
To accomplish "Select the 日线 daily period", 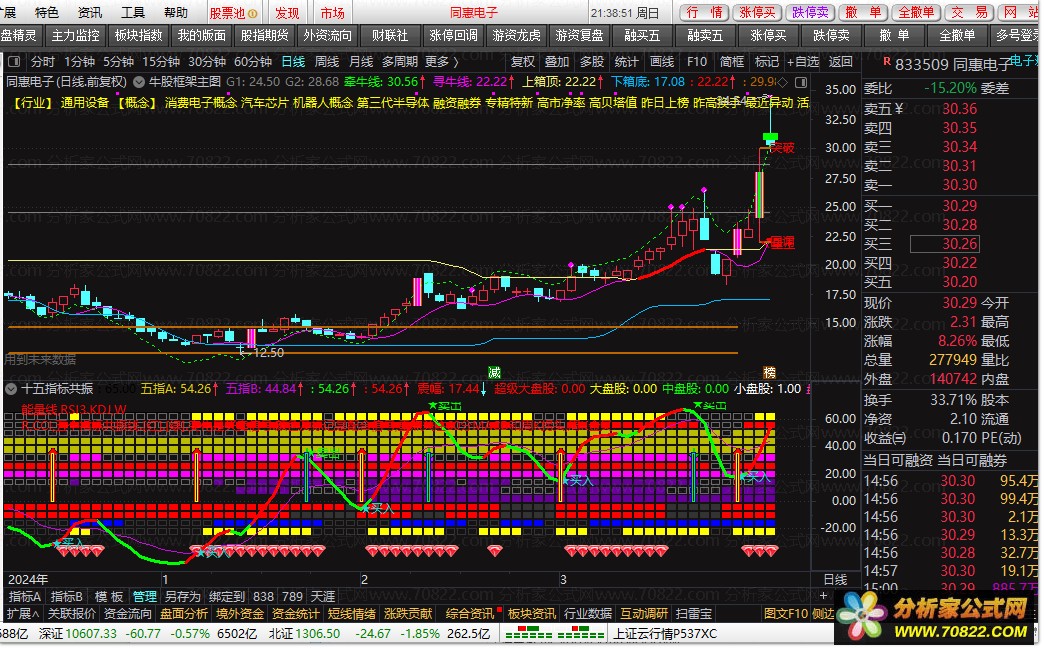I will pyautogui.click(x=293, y=62).
